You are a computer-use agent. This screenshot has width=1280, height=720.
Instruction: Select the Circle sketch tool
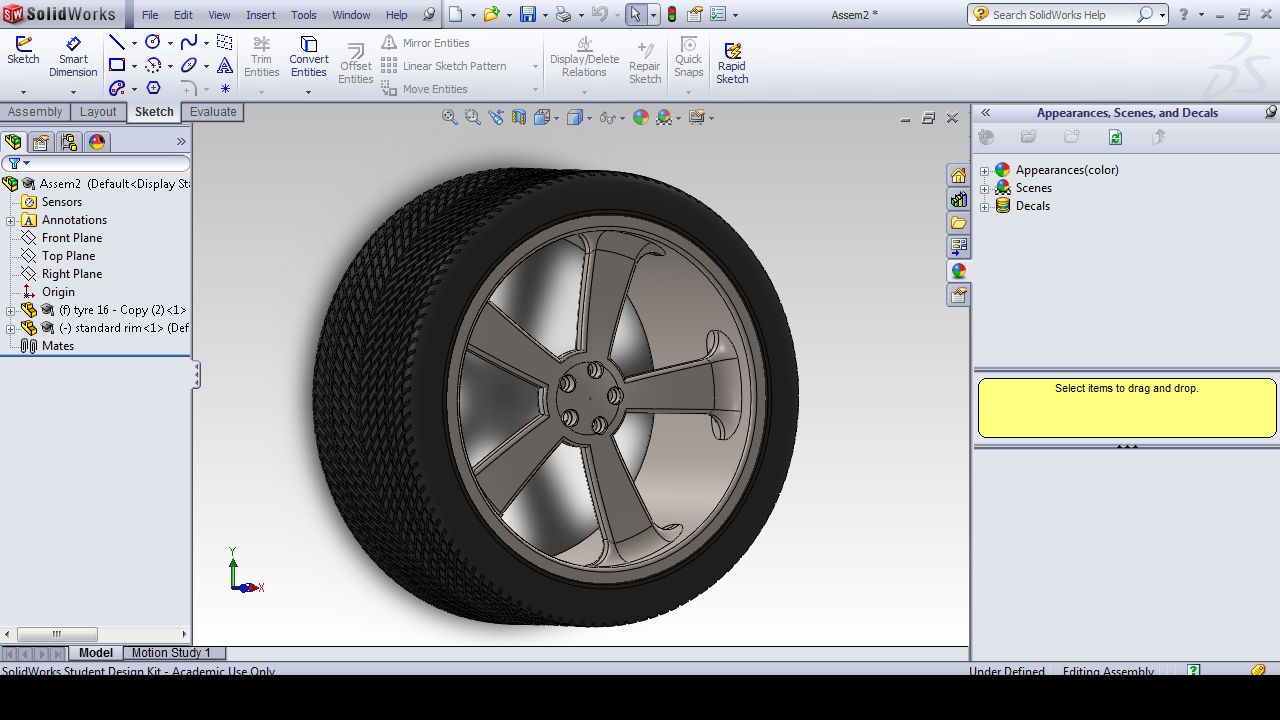tap(153, 42)
